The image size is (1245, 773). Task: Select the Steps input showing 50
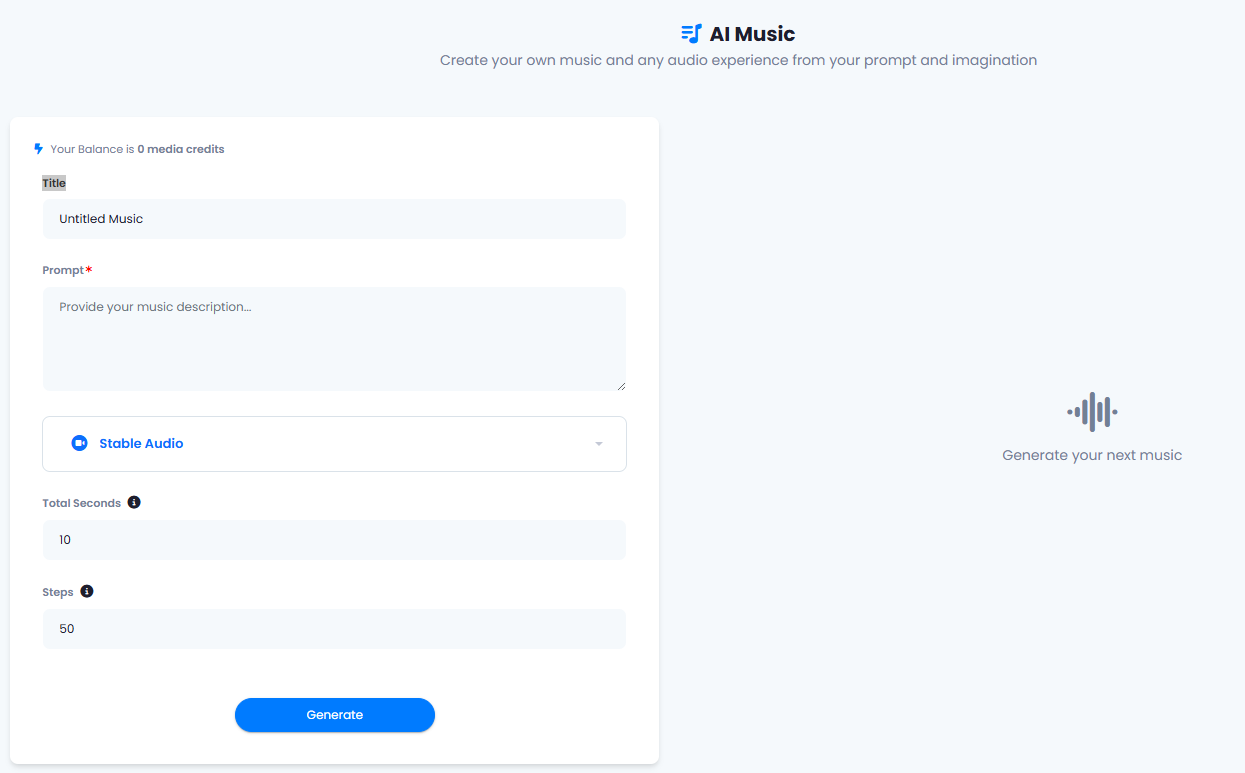tap(334, 629)
